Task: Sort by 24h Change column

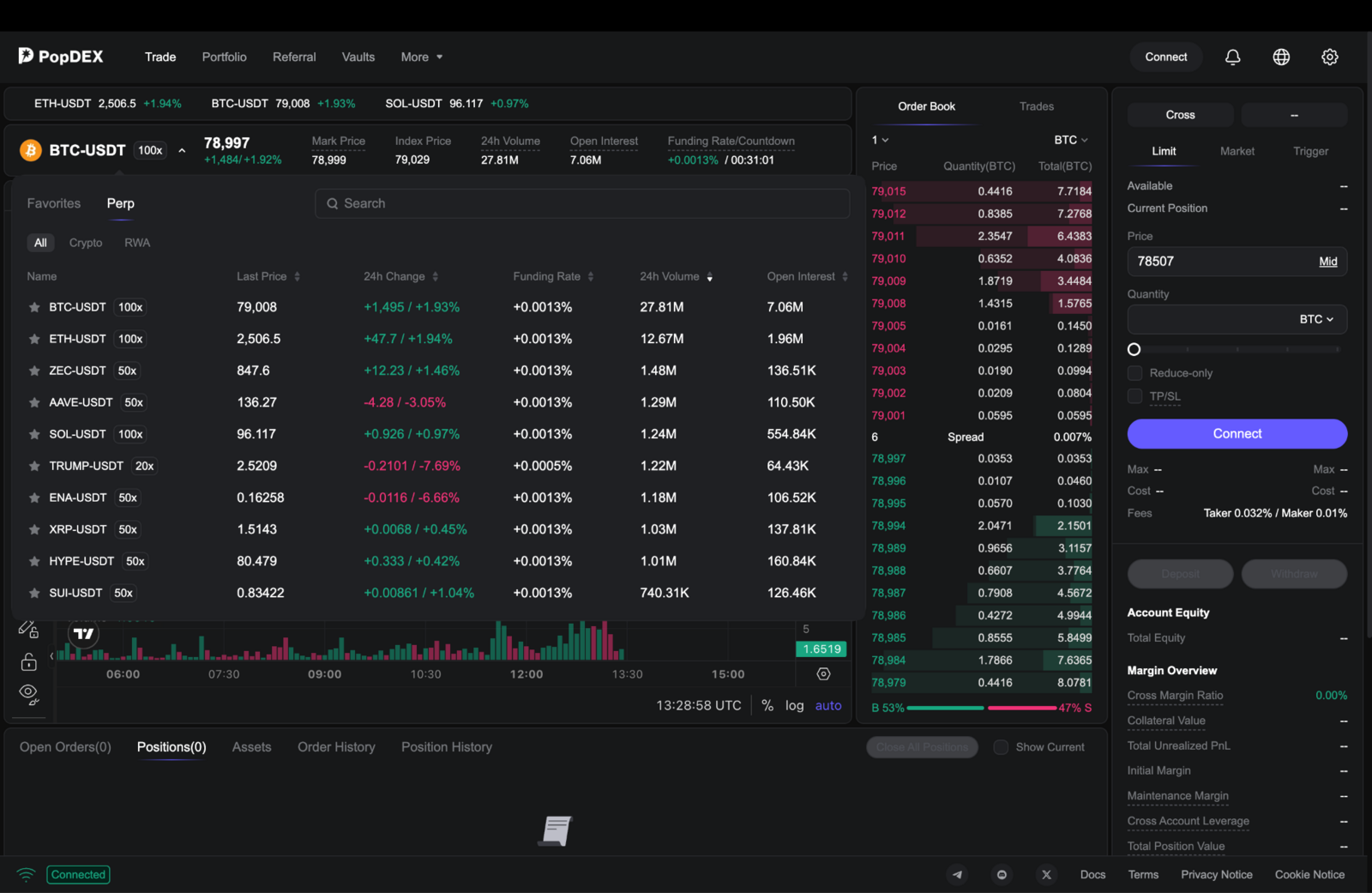Action: pos(401,276)
